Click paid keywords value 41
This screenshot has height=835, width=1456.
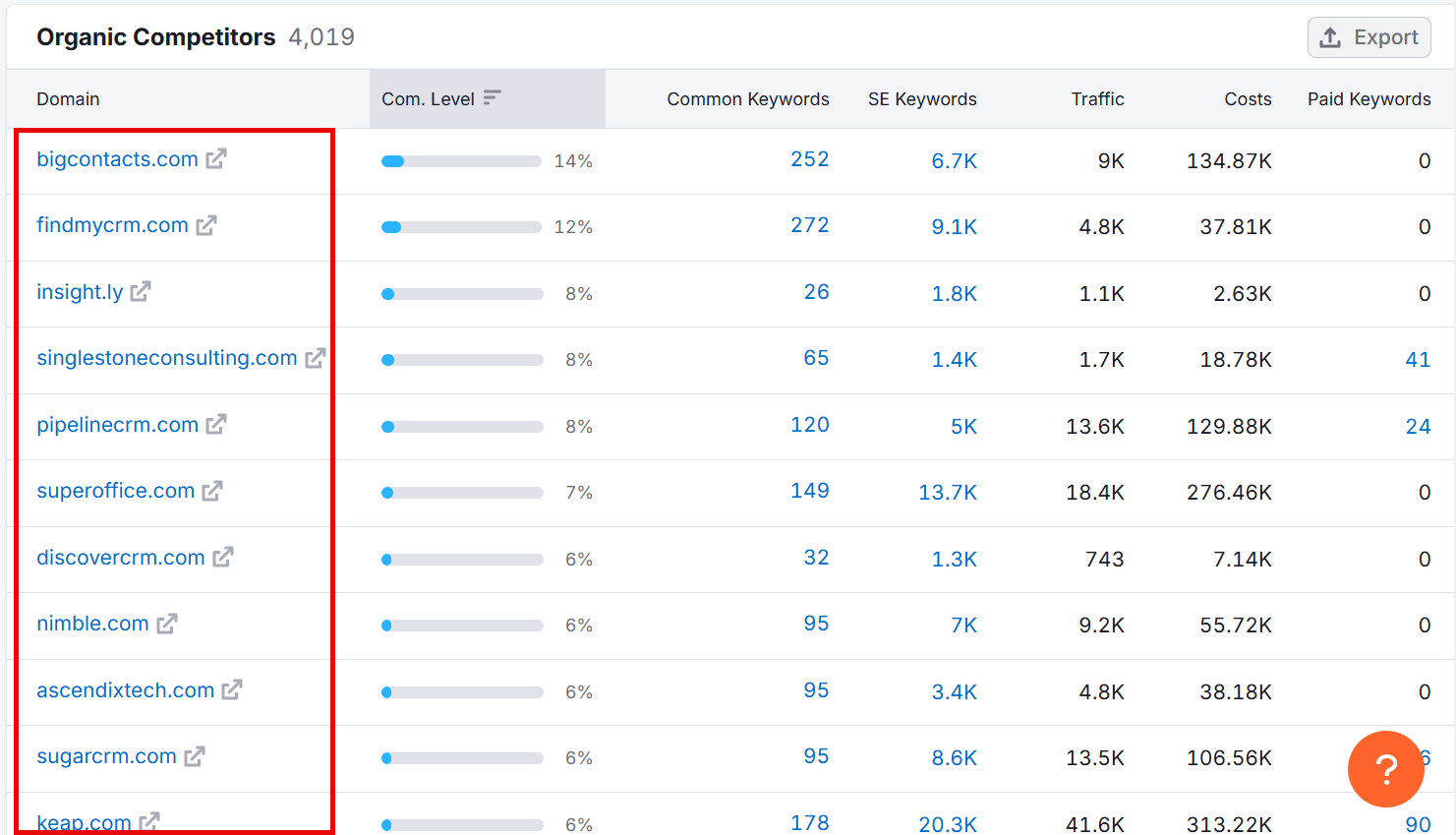tap(1418, 360)
